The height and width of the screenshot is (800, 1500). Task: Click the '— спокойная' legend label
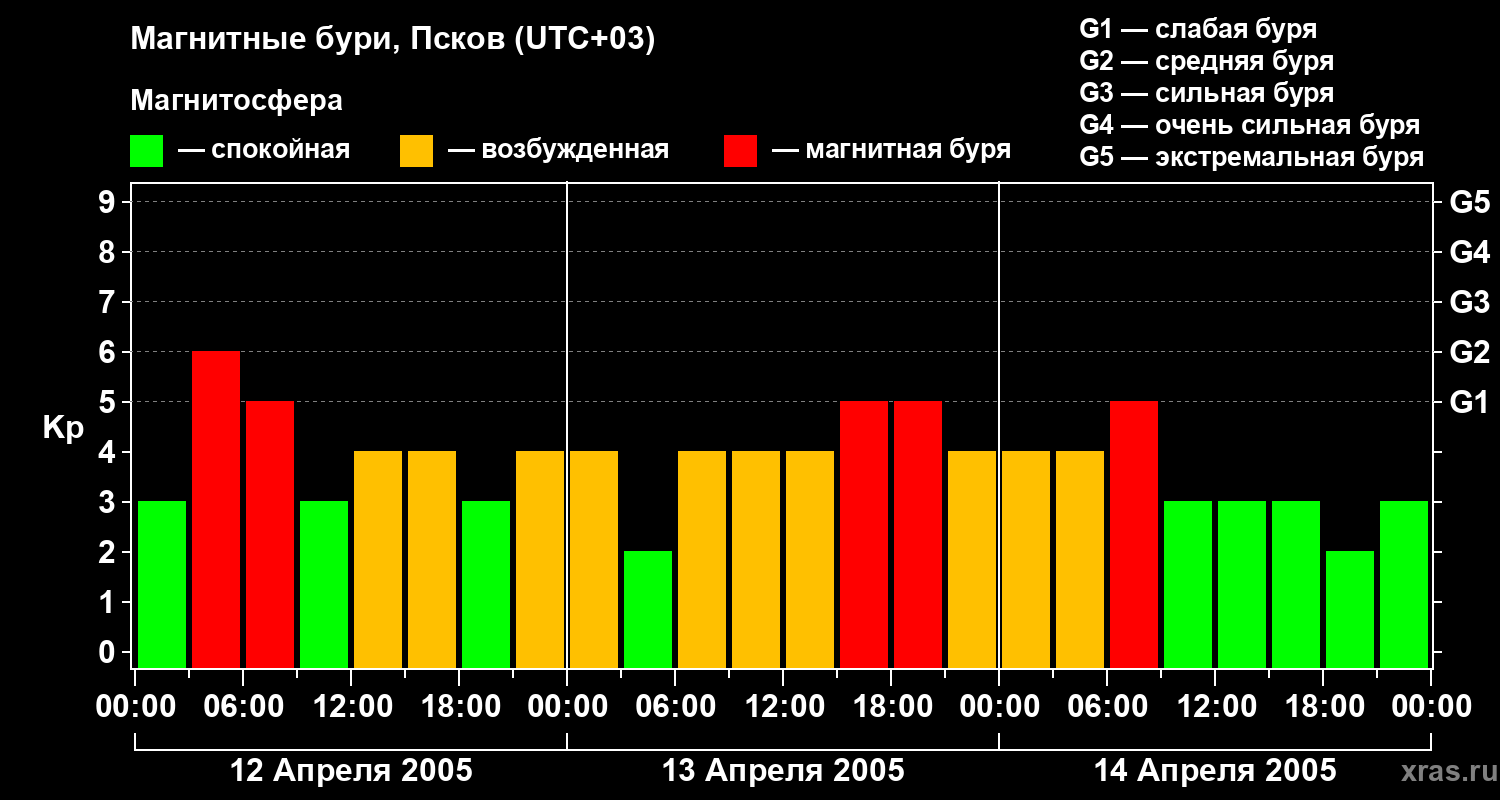[x=264, y=151]
